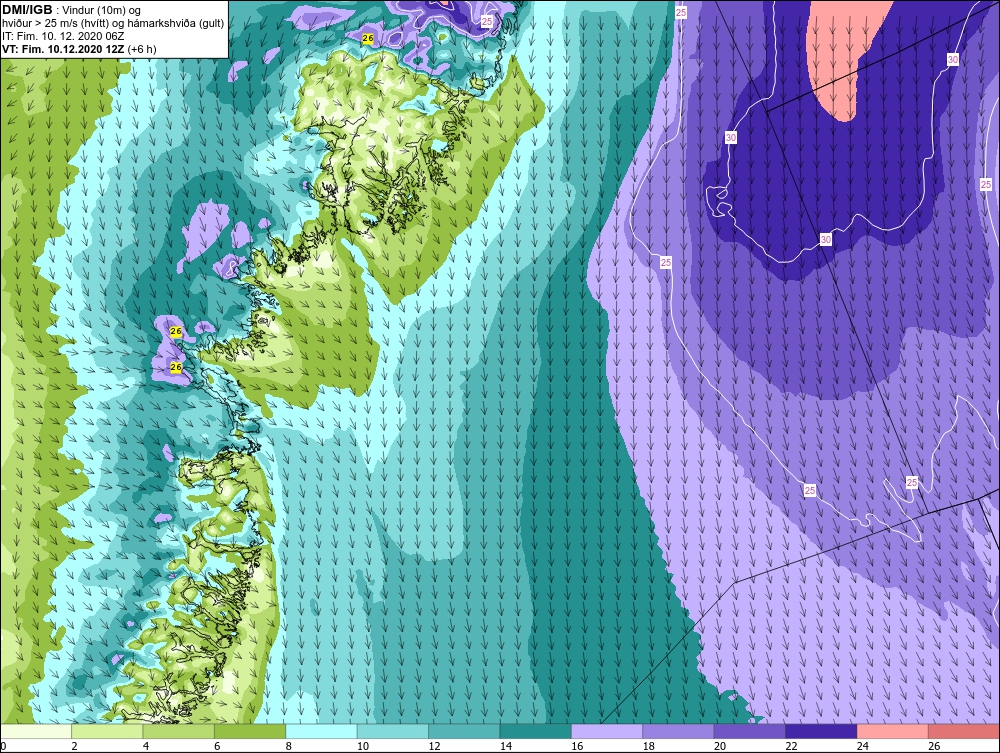Click the 16–18 m/s lavender legend swatch
Viewport: 1000px width, 753px height.
tap(607, 731)
